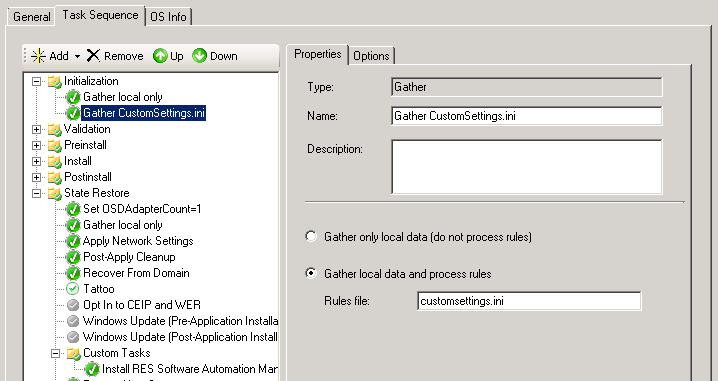Select the Task Sequence tab
This screenshot has width=718, height=381.
[100, 15]
